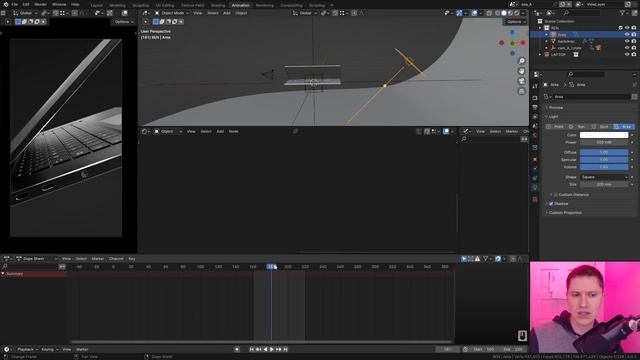Screen dimensions: 640x360
Task: Zoom the 3D viewport with the magnifier gizmo
Action: tap(522, 61)
